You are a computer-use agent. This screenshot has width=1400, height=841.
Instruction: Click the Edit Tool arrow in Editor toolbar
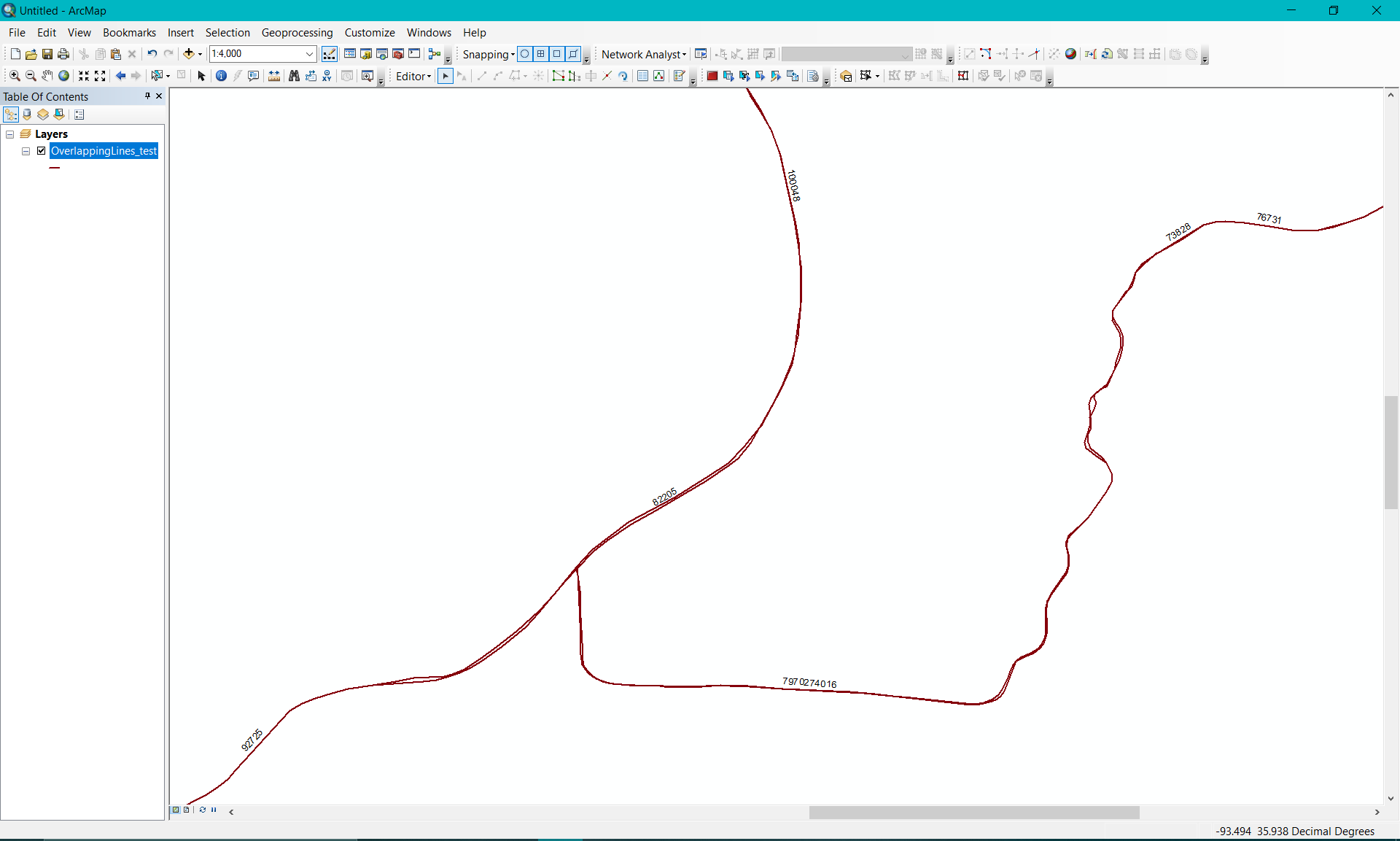(x=446, y=76)
